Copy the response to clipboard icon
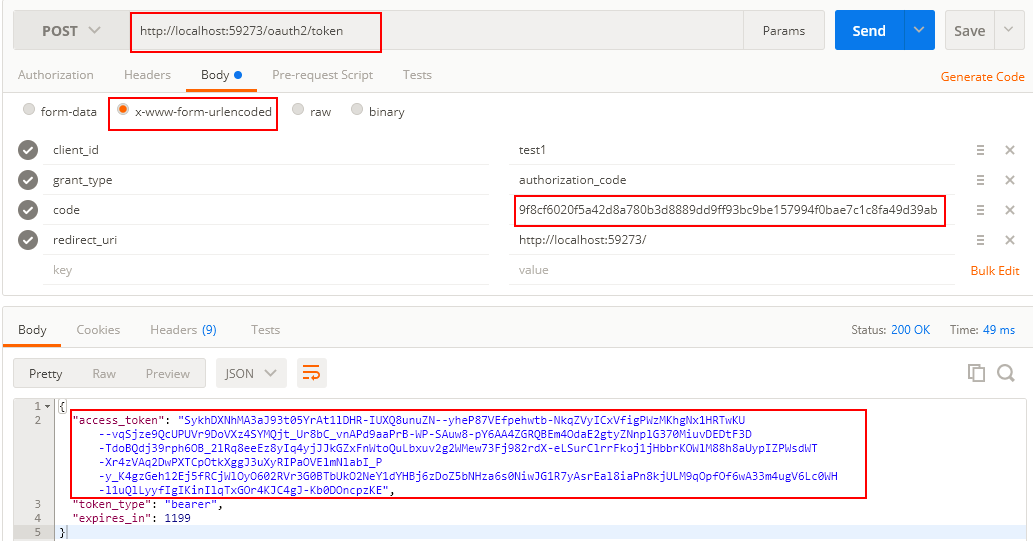Screen dimensions: 1033x541 [976, 373]
